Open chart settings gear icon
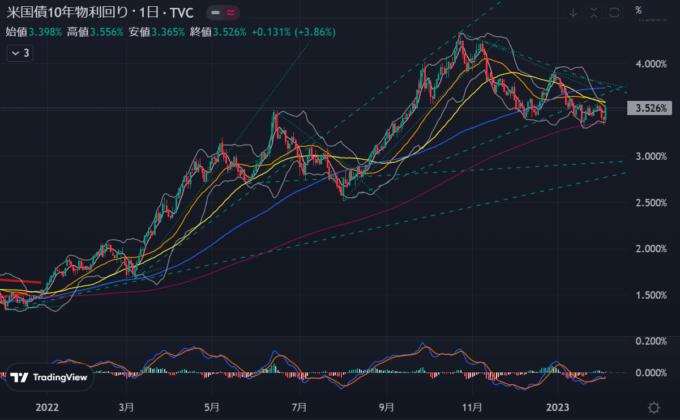 pyautogui.click(x=653, y=408)
